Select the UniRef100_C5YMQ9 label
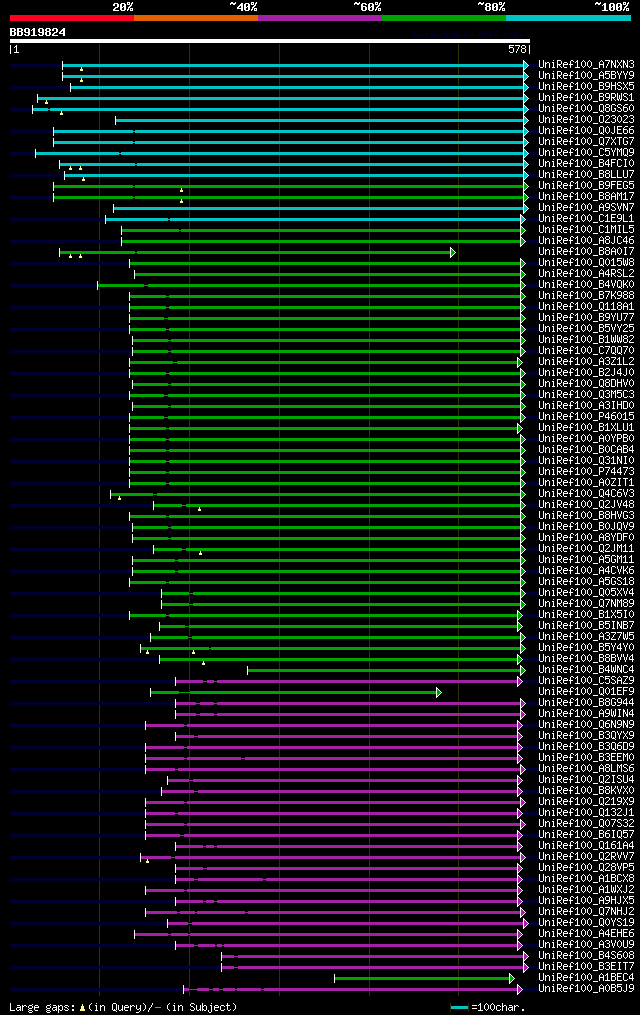The image size is (640, 1015). coord(586,153)
